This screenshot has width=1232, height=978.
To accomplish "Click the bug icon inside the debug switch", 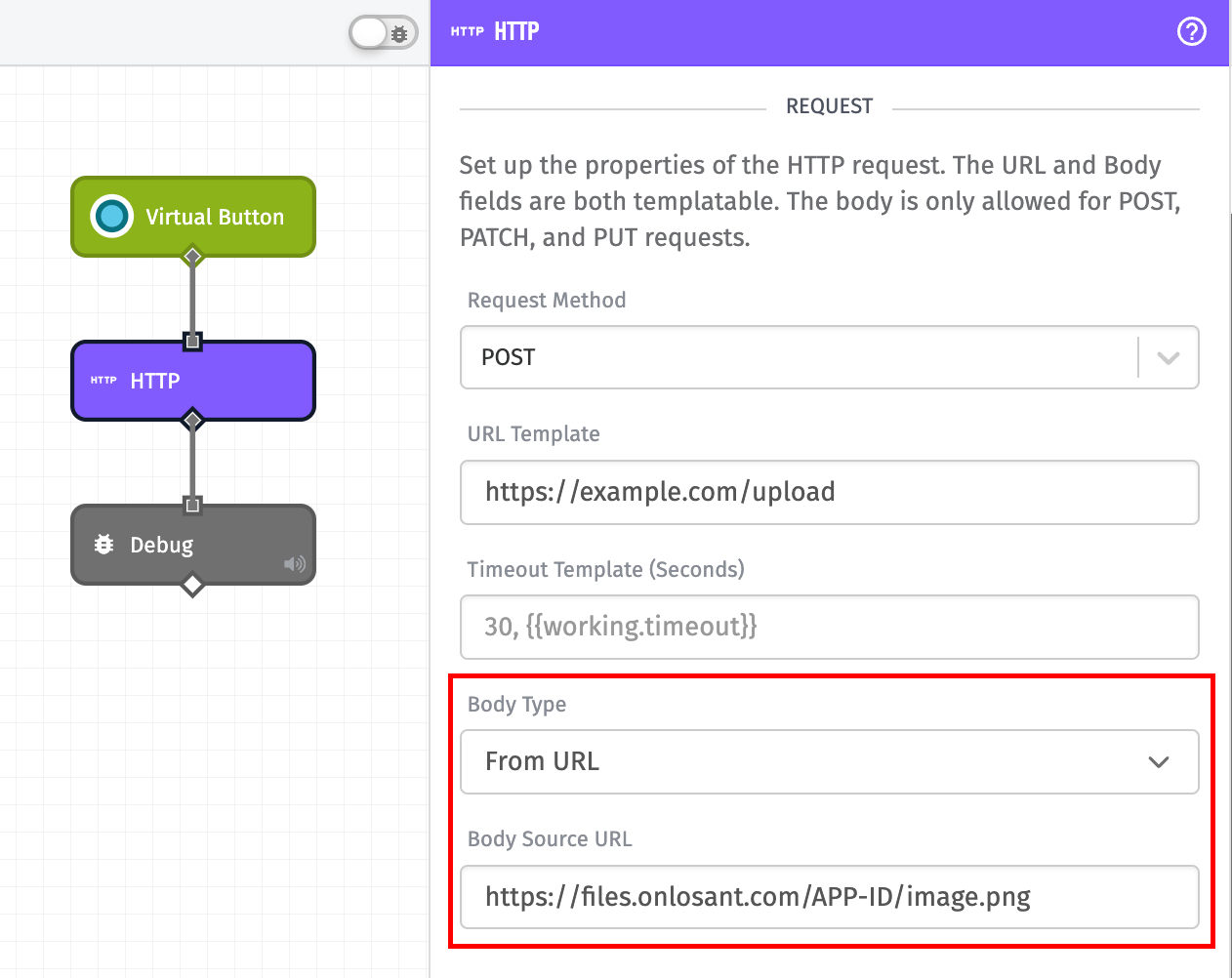I will tap(398, 32).
